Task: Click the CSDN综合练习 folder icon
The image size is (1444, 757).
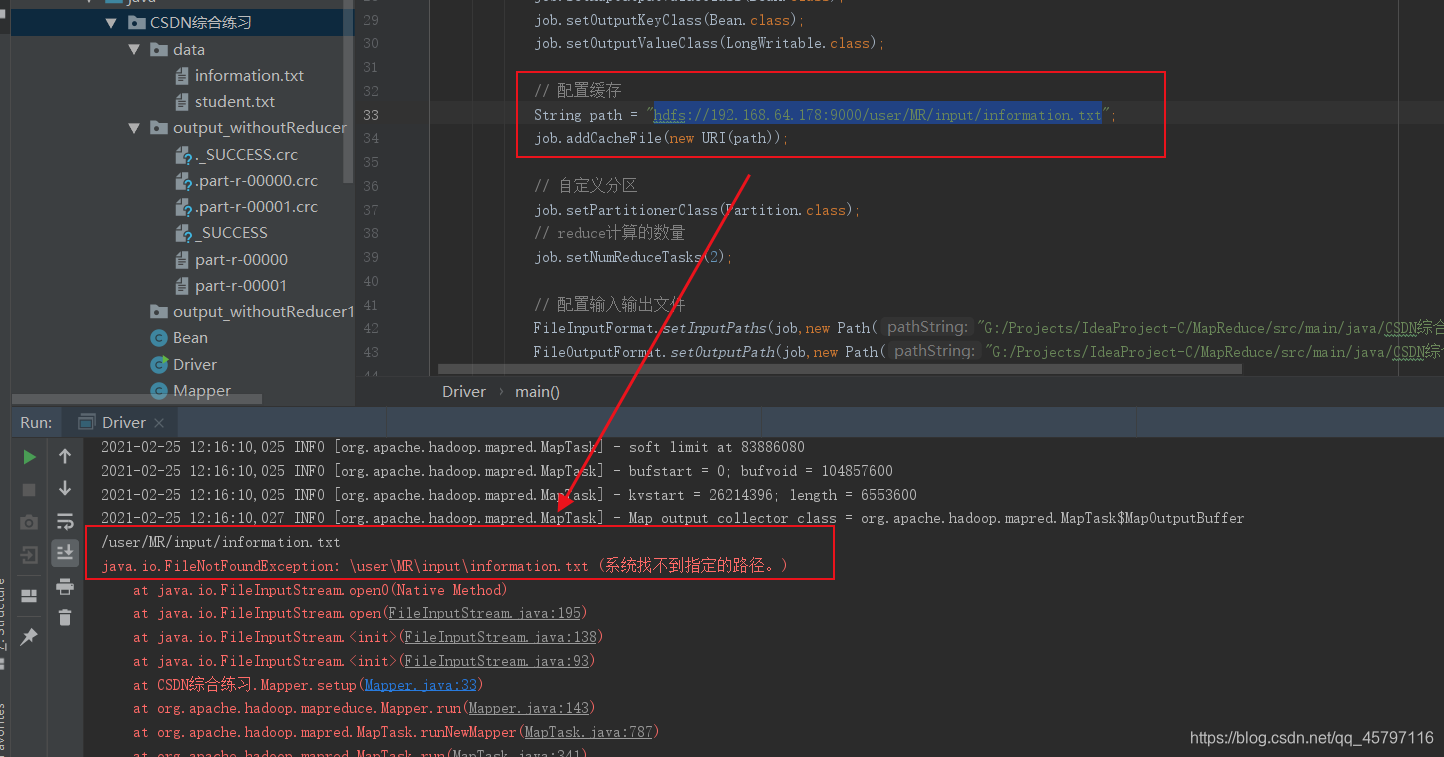Action: (136, 23)
